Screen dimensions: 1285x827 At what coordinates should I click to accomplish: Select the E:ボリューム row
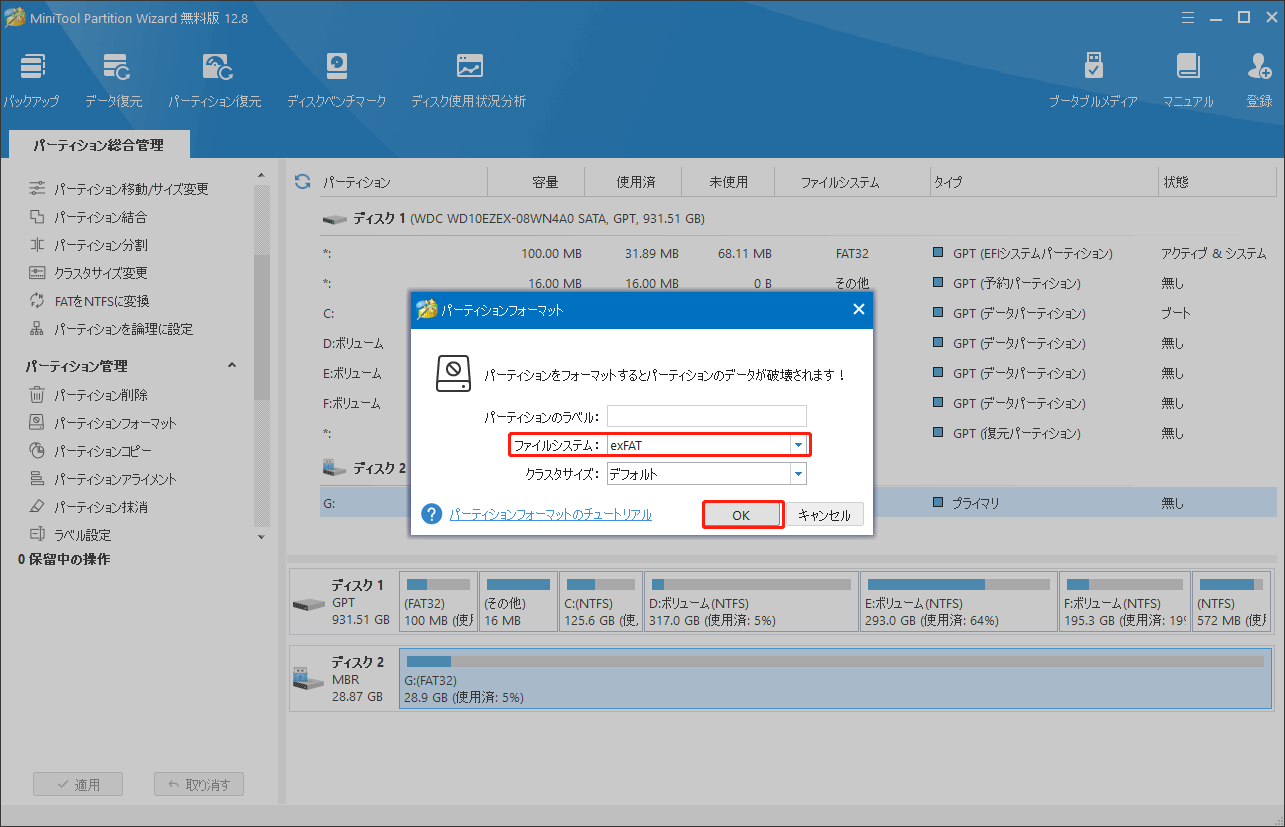pos(797,373)
